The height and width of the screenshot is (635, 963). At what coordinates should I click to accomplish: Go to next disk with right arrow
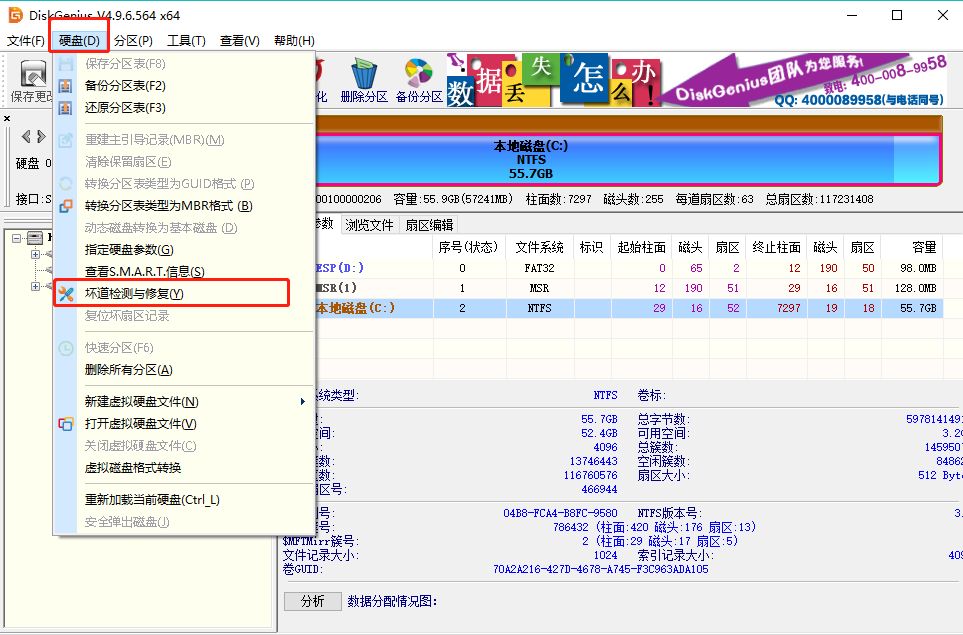click(x=41, y=136)
